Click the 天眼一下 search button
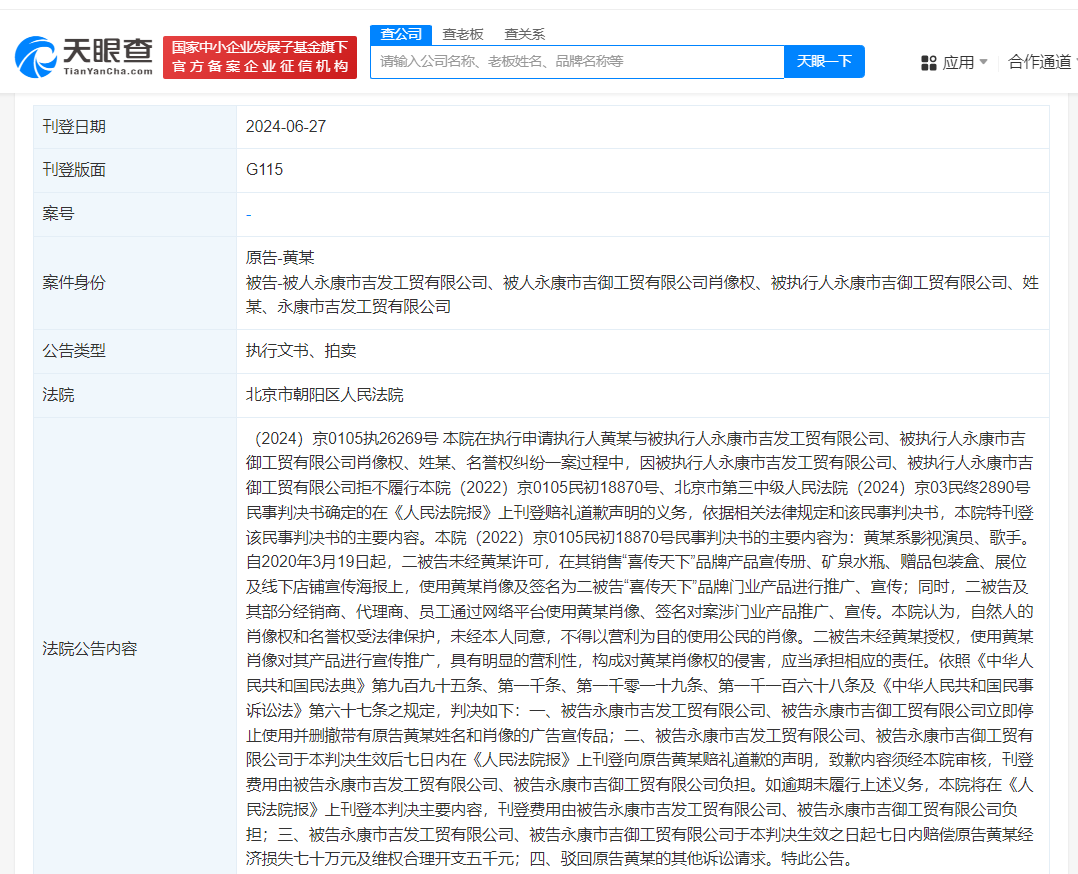 click(x=825, y=61)
